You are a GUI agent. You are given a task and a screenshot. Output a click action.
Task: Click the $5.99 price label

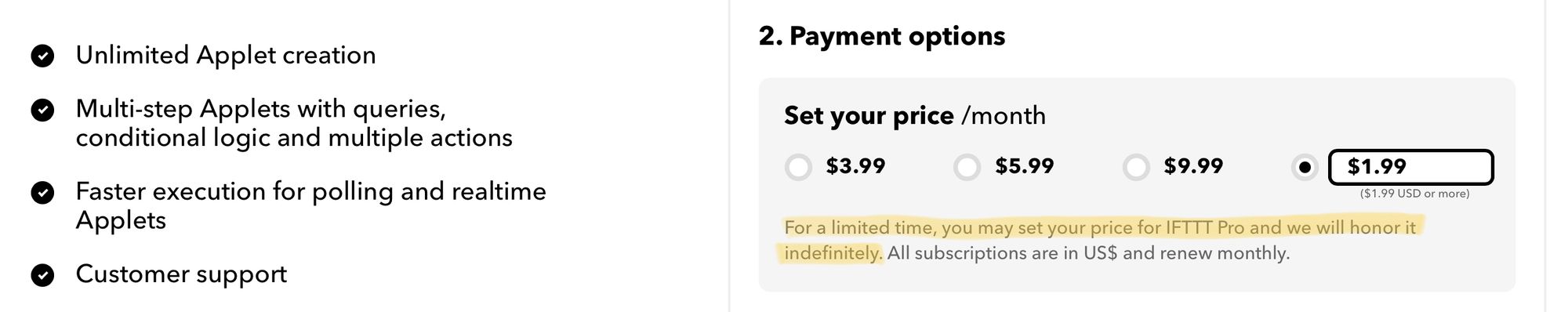(x=1024, y=166)
